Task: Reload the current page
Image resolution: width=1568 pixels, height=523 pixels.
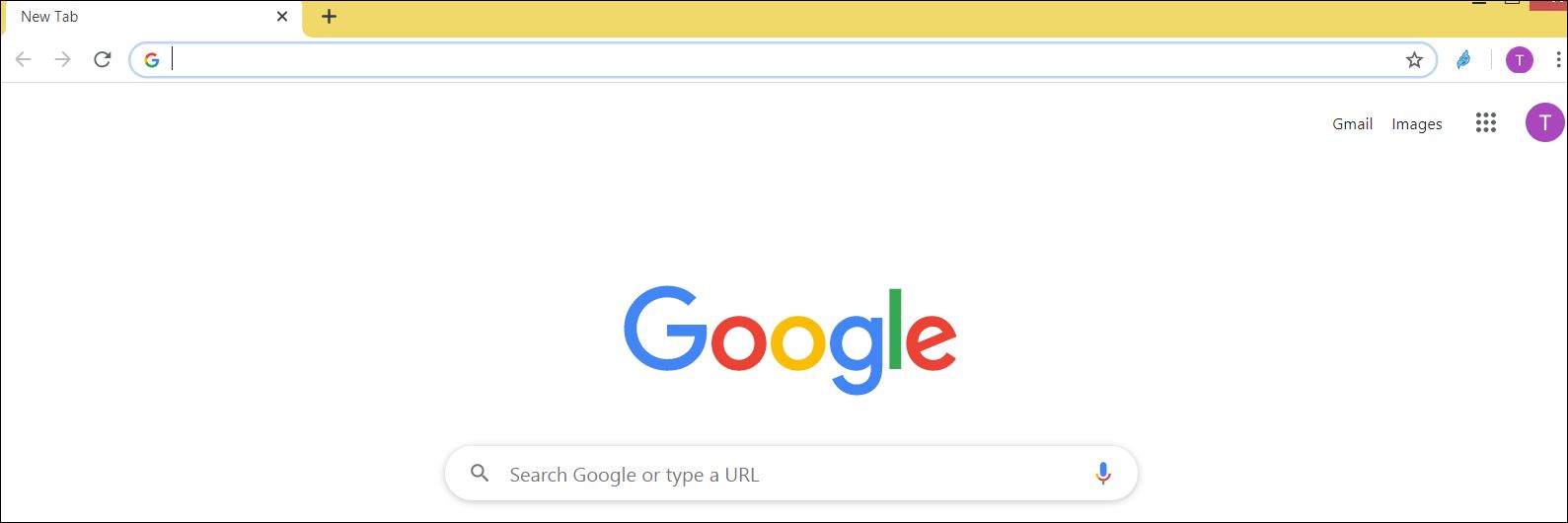Action: [x=103, y=60]
